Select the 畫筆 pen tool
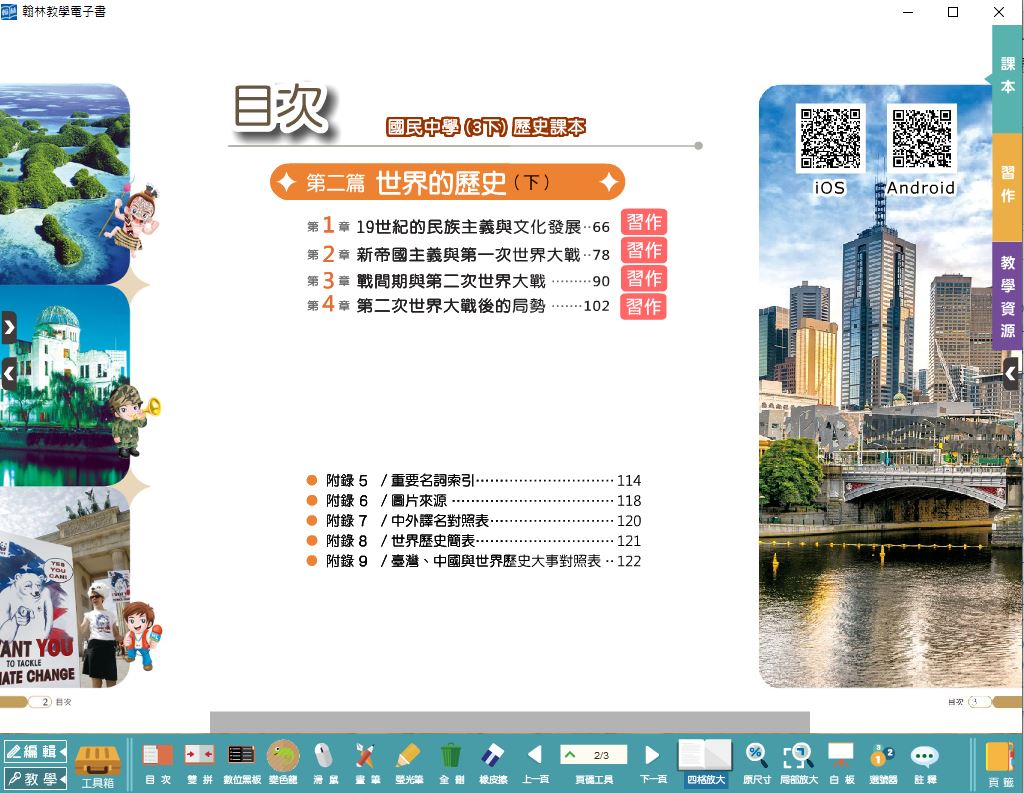Image resolution: width=1024 pixels, height=793 pixels. point(365,761)
